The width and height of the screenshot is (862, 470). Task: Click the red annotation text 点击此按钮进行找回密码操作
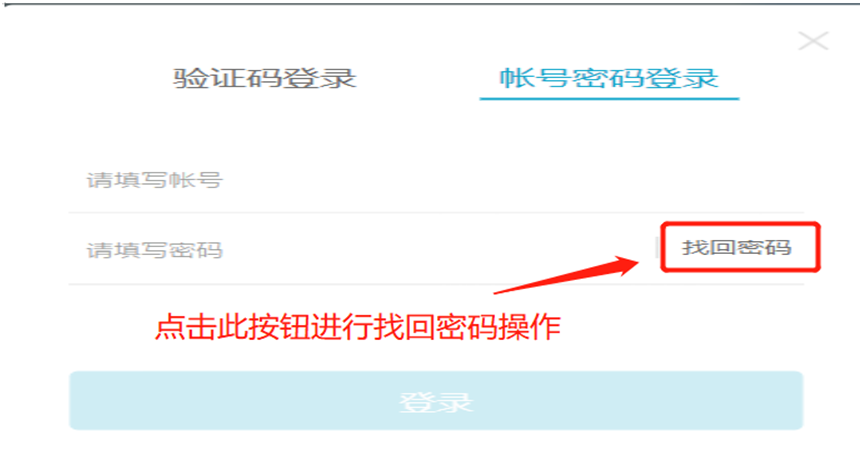coord(357,328)
